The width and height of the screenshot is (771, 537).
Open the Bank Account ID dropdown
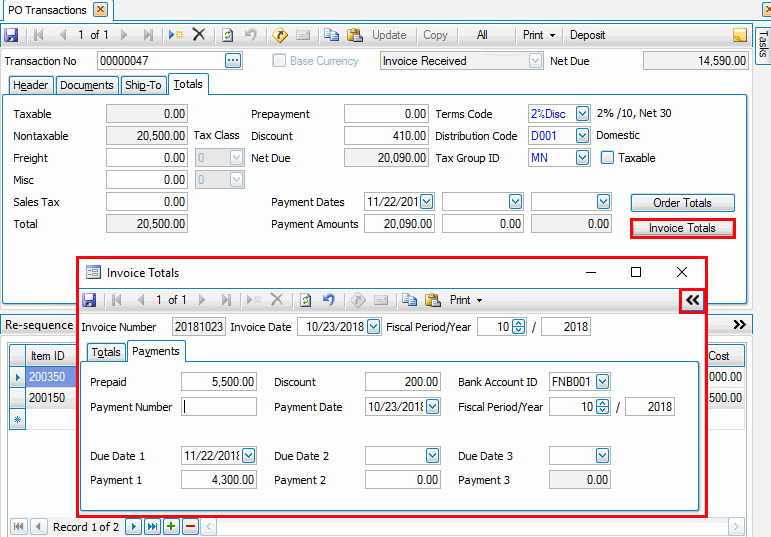602,382
